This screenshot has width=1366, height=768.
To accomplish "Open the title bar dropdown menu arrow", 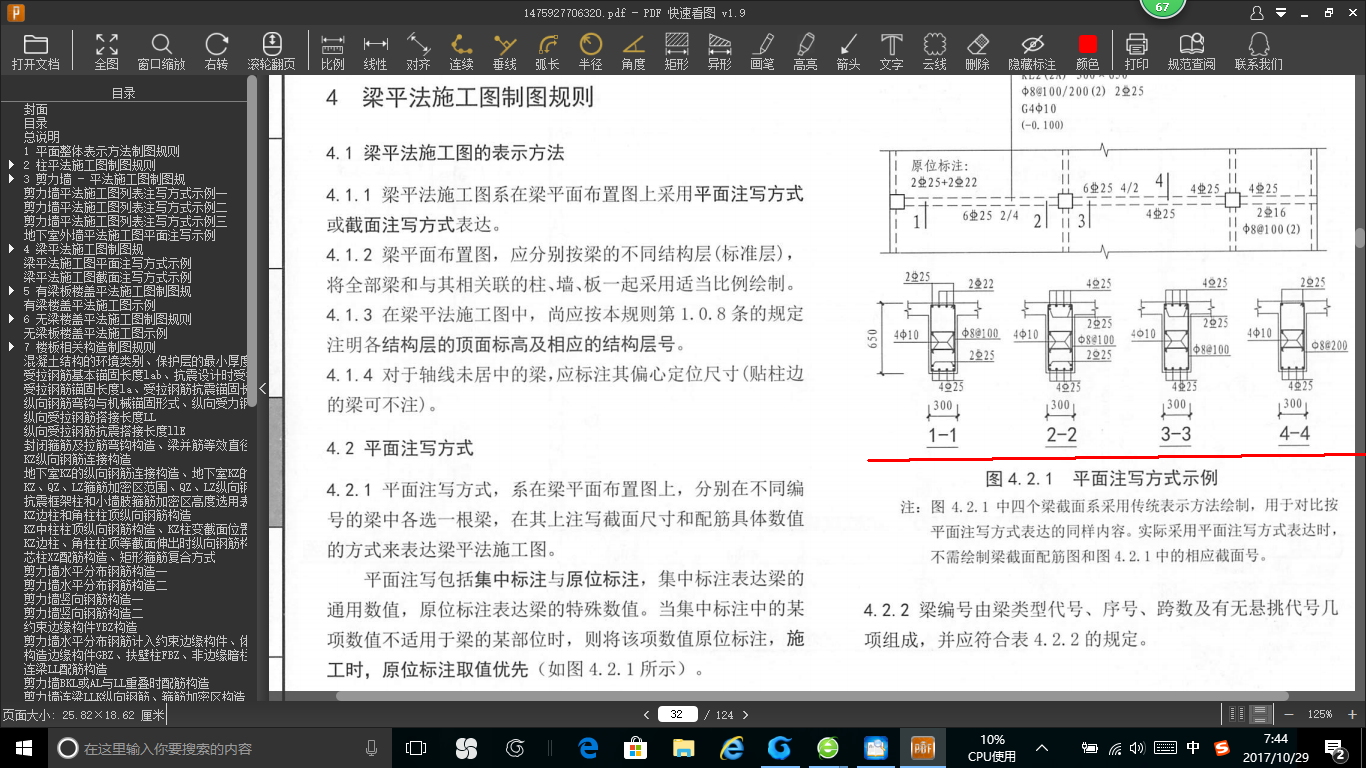I will coord(1280,13).
